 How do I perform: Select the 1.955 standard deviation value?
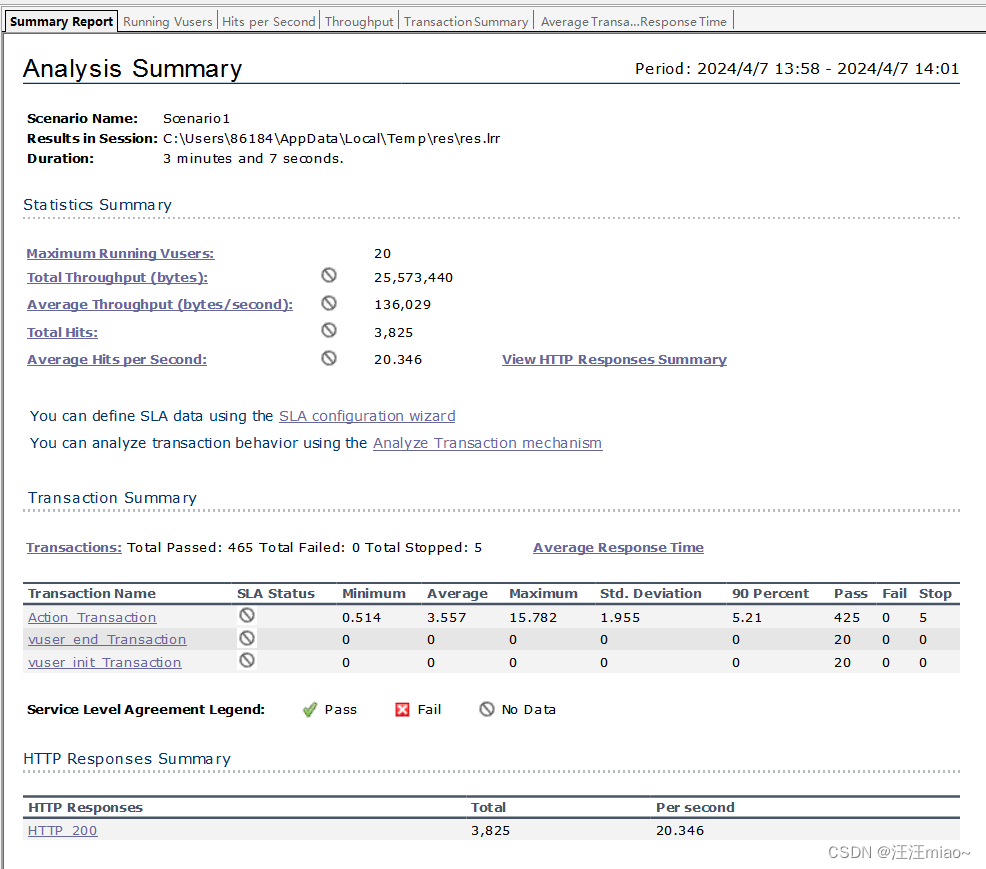(x=620, y=618)
